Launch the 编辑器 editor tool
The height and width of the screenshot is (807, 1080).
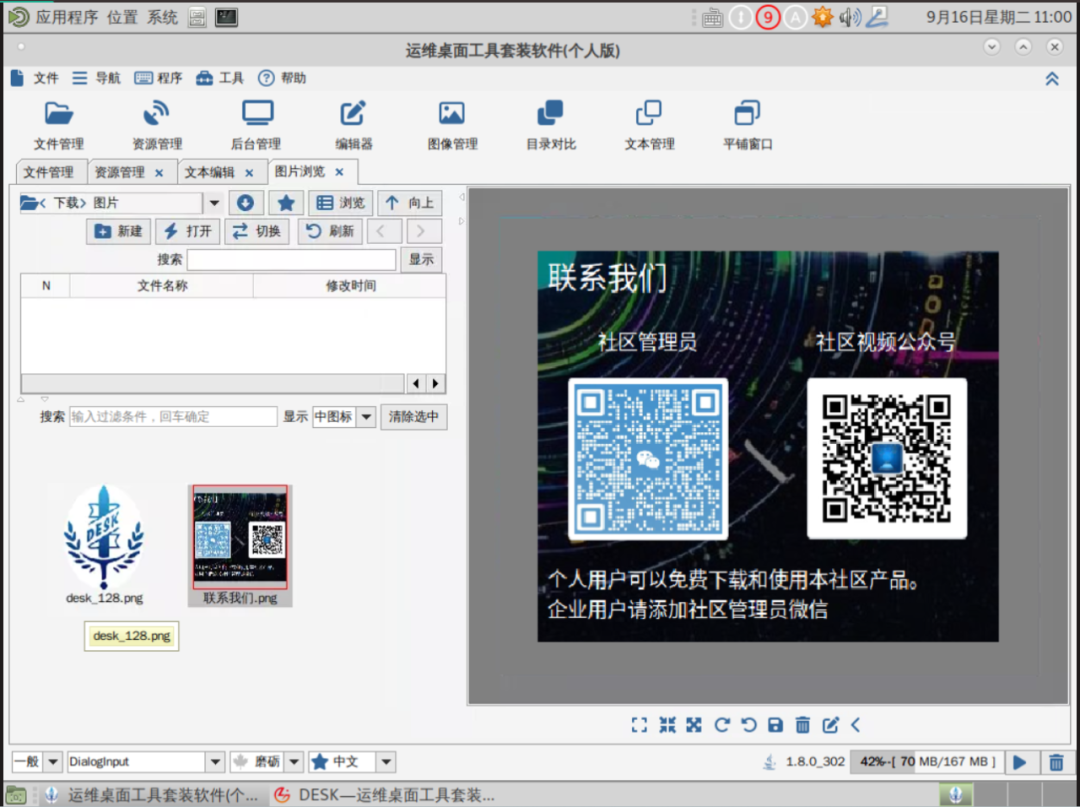pos(353,125)
